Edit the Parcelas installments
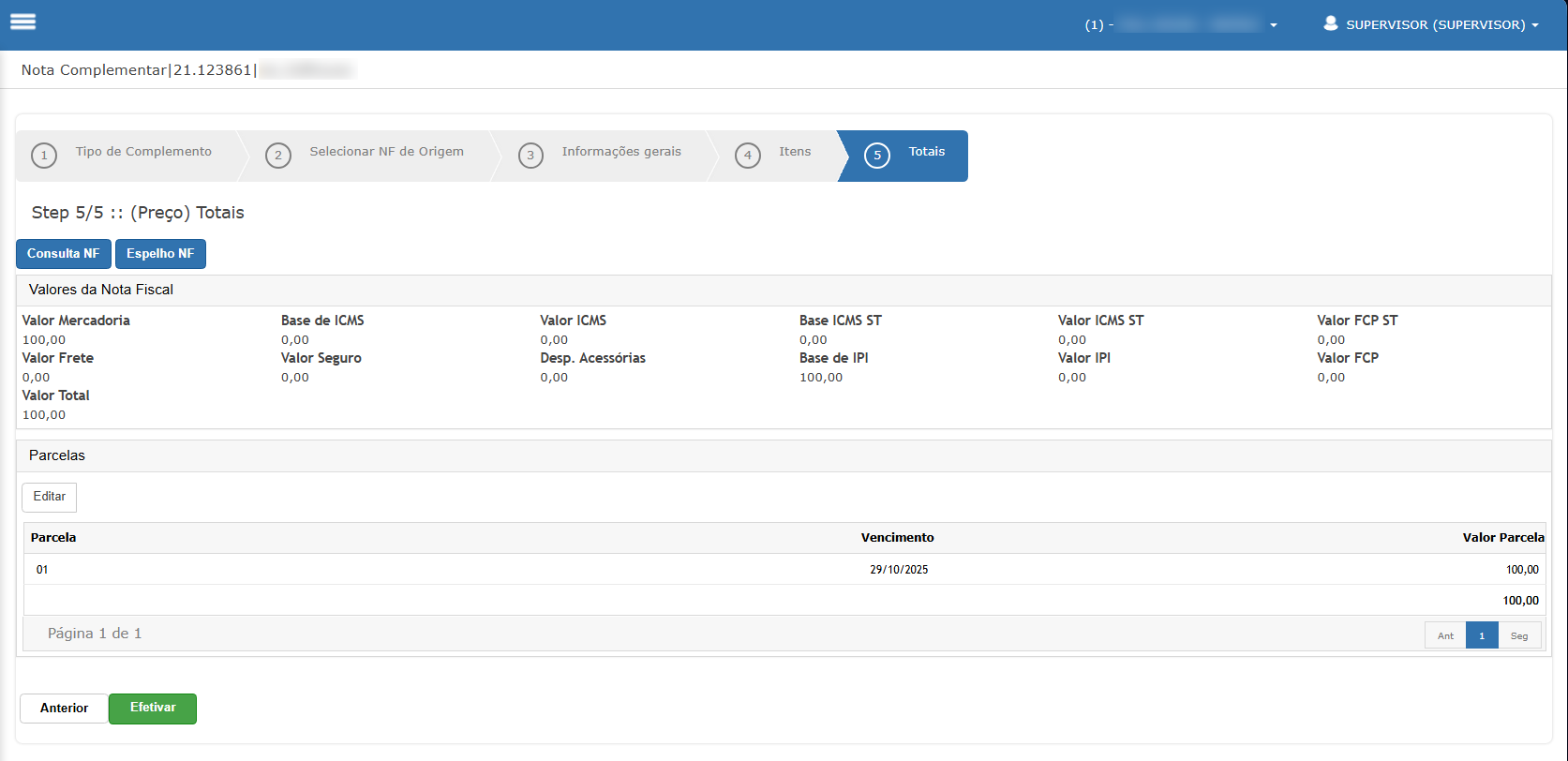This screenshot has width=1568, height=761. 50,497
